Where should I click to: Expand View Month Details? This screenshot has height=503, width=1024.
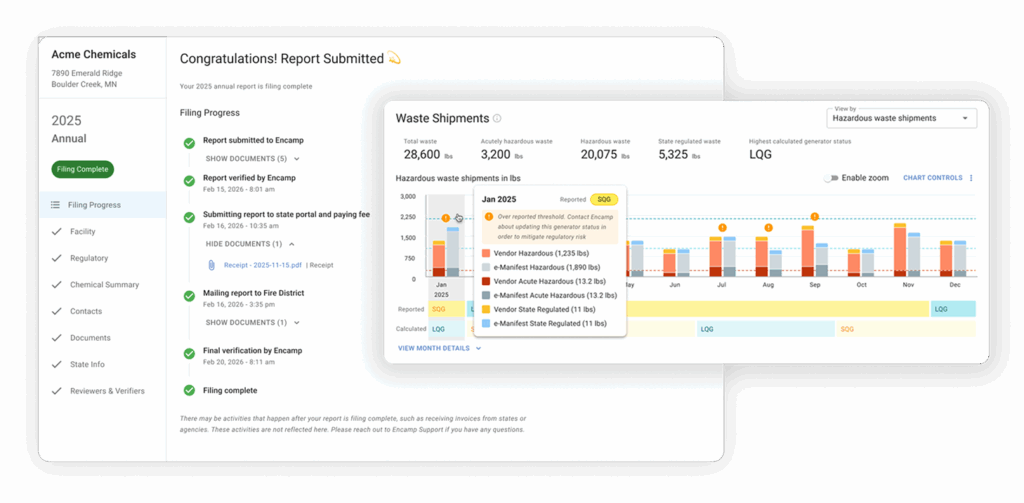pyautogui.click(x=439, y=348)
